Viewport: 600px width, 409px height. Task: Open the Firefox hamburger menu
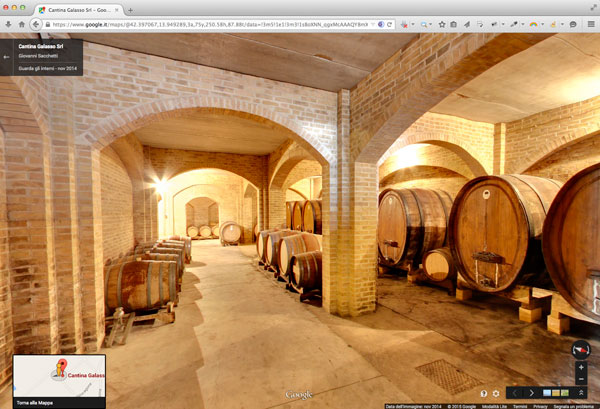pos(591,24)
